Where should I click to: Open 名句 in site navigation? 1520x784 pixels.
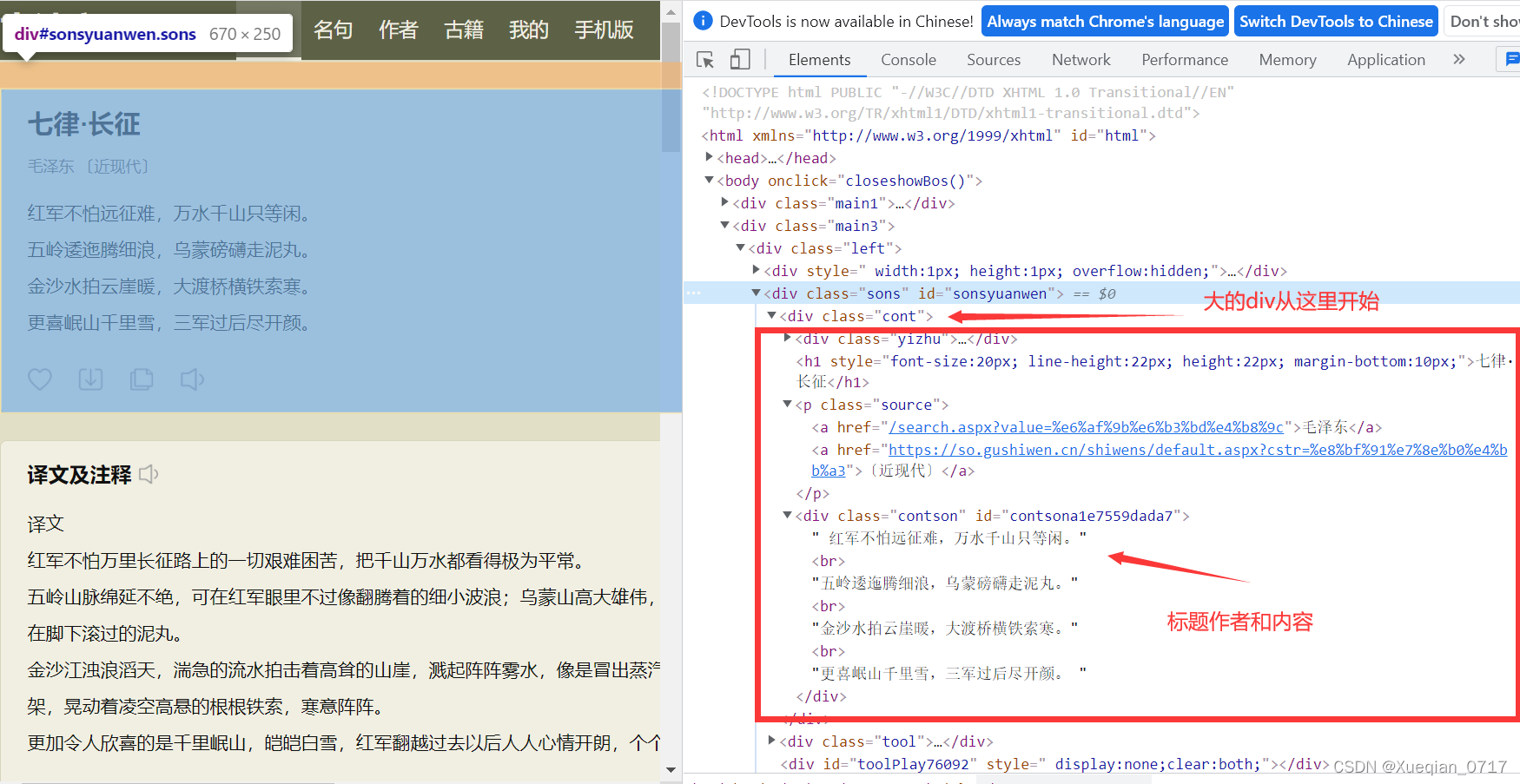334,30
